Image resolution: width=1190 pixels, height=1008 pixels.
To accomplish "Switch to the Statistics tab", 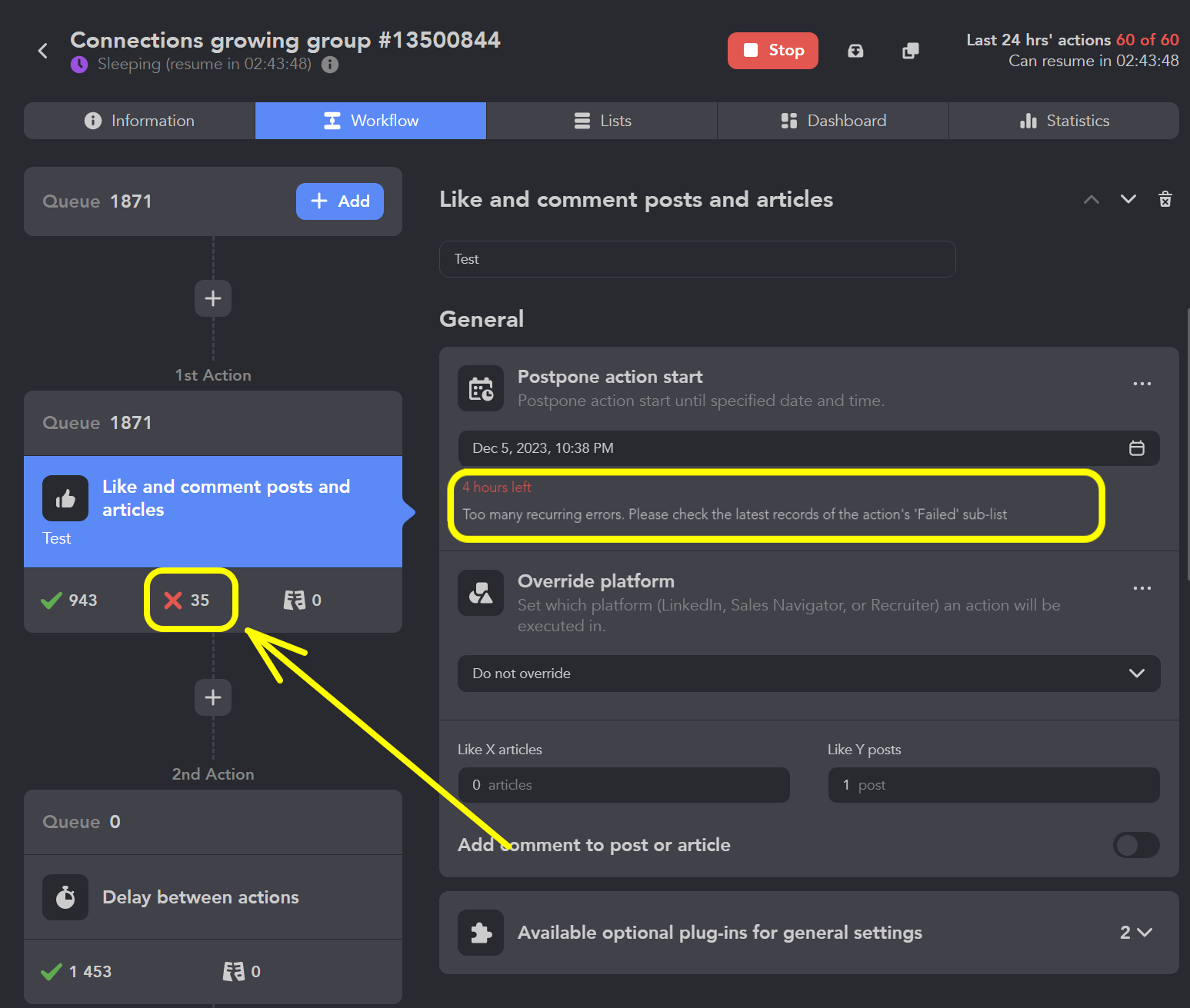I will 1063,121.
